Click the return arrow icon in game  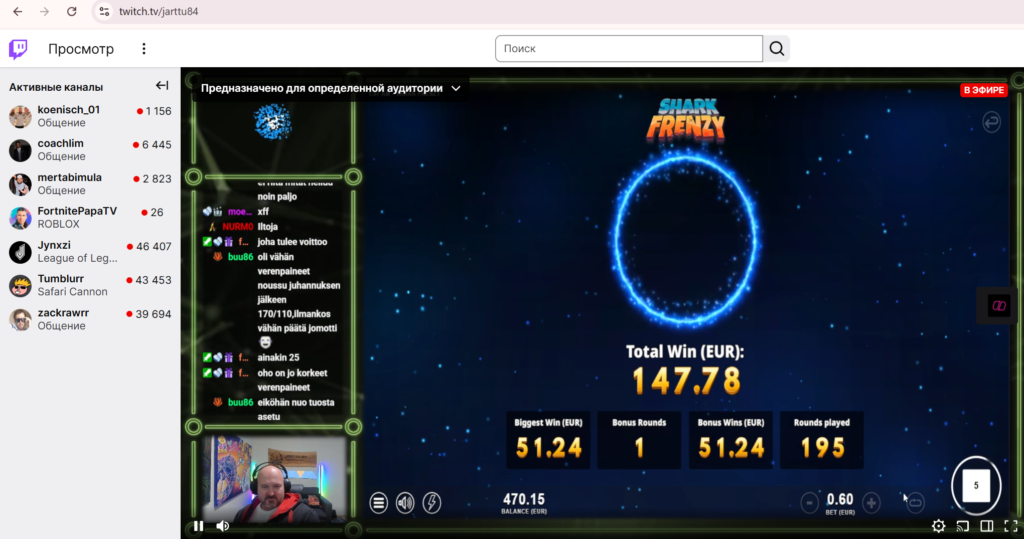(991, 122)
